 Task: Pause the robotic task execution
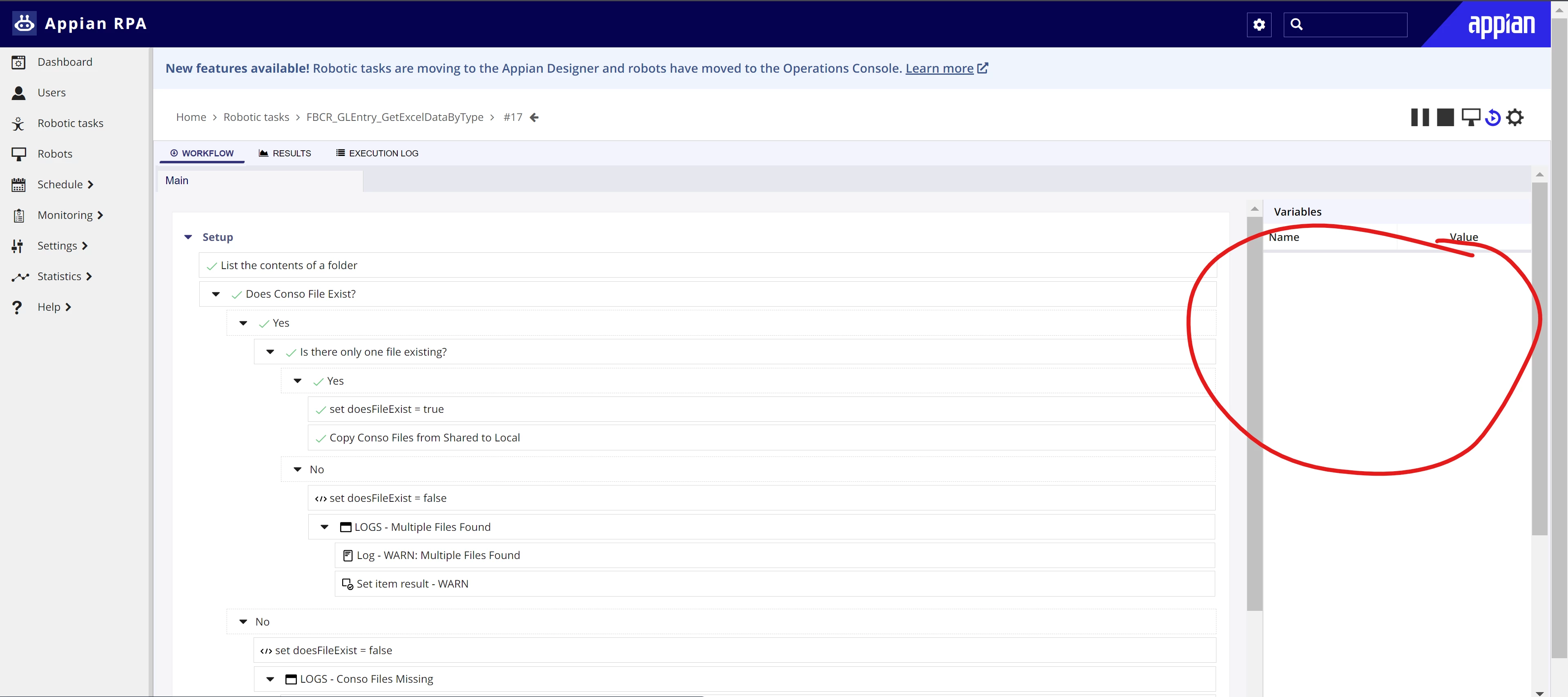click(x=1419, y=117)
